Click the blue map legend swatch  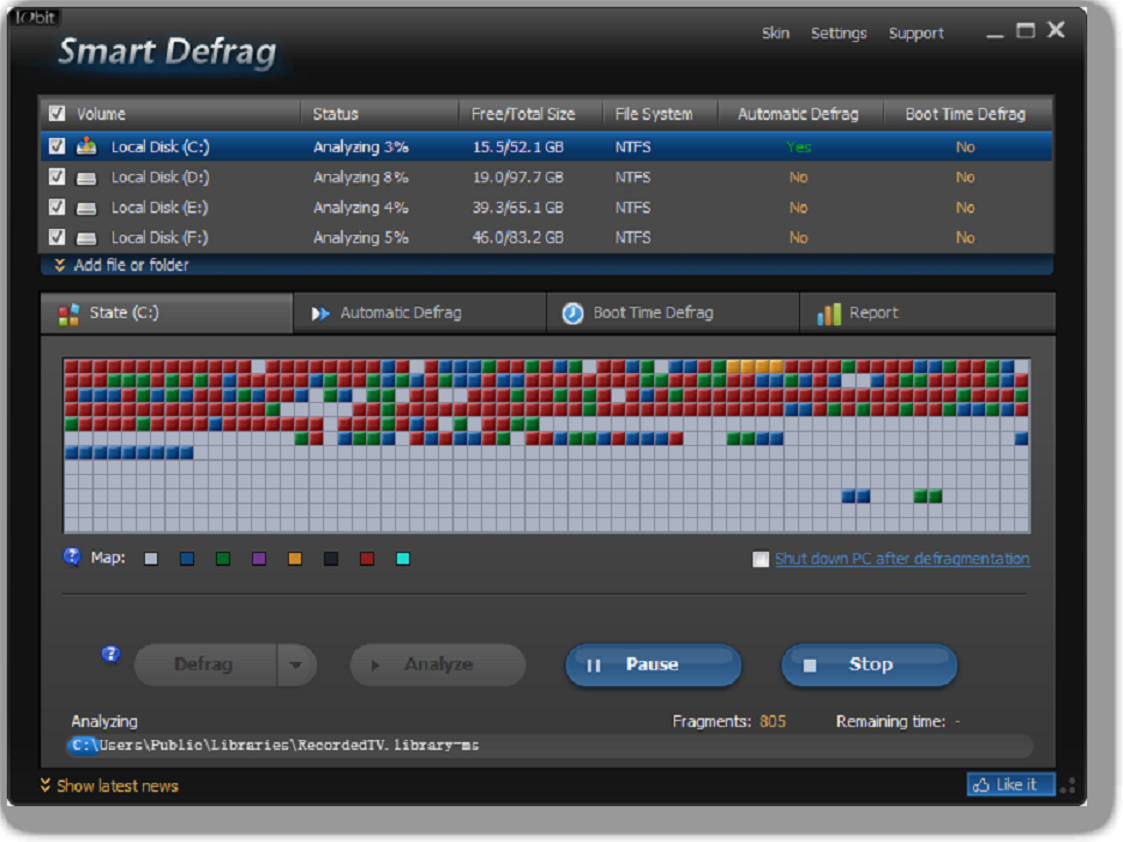click(187, 558)
